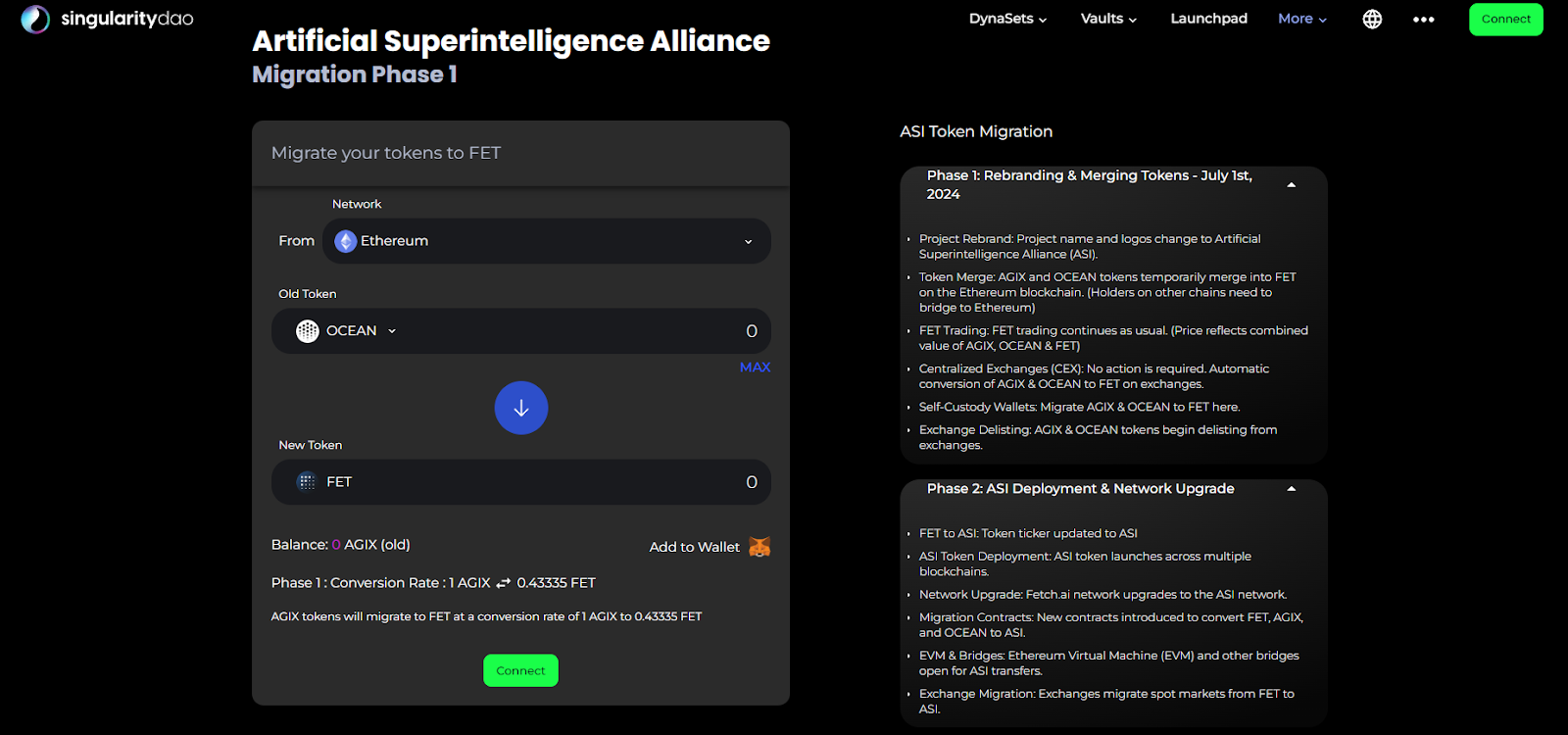The height and width of the screenshot is (735, 1568).
Task: Open the DynaSets menu
Action: (x=1007, y=19)
